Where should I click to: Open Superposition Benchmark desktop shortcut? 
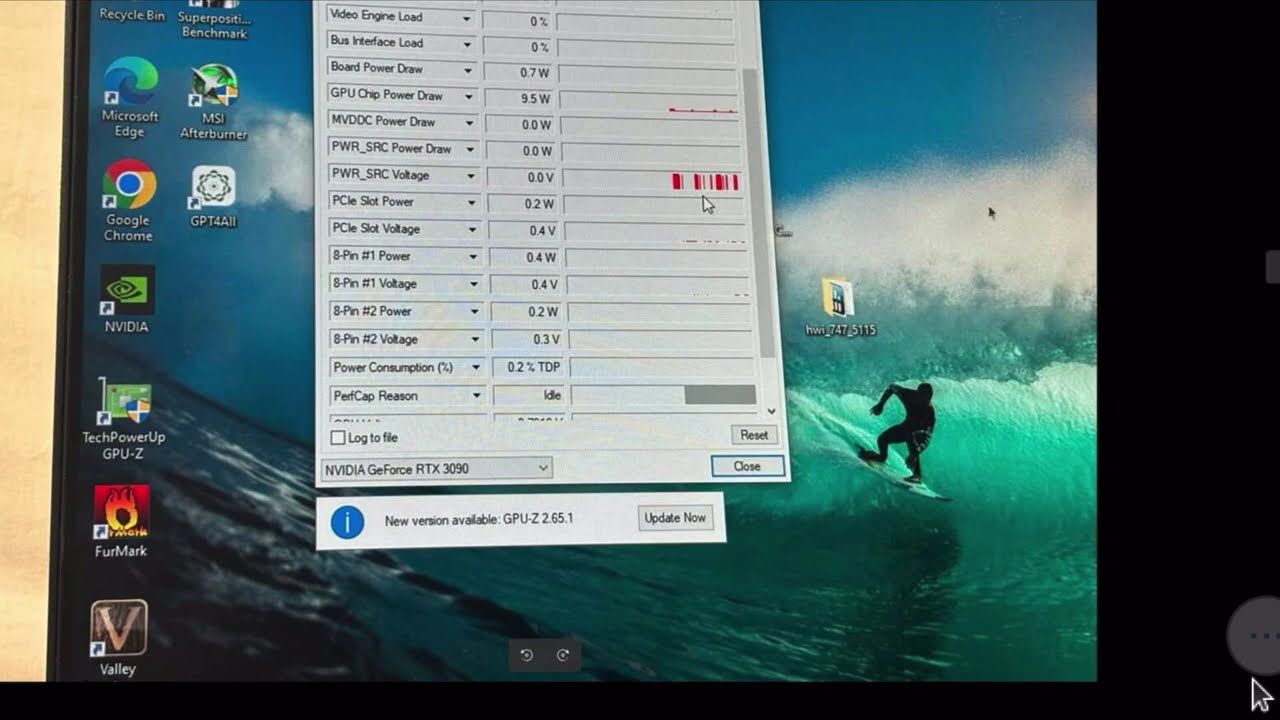coord(214,20)
